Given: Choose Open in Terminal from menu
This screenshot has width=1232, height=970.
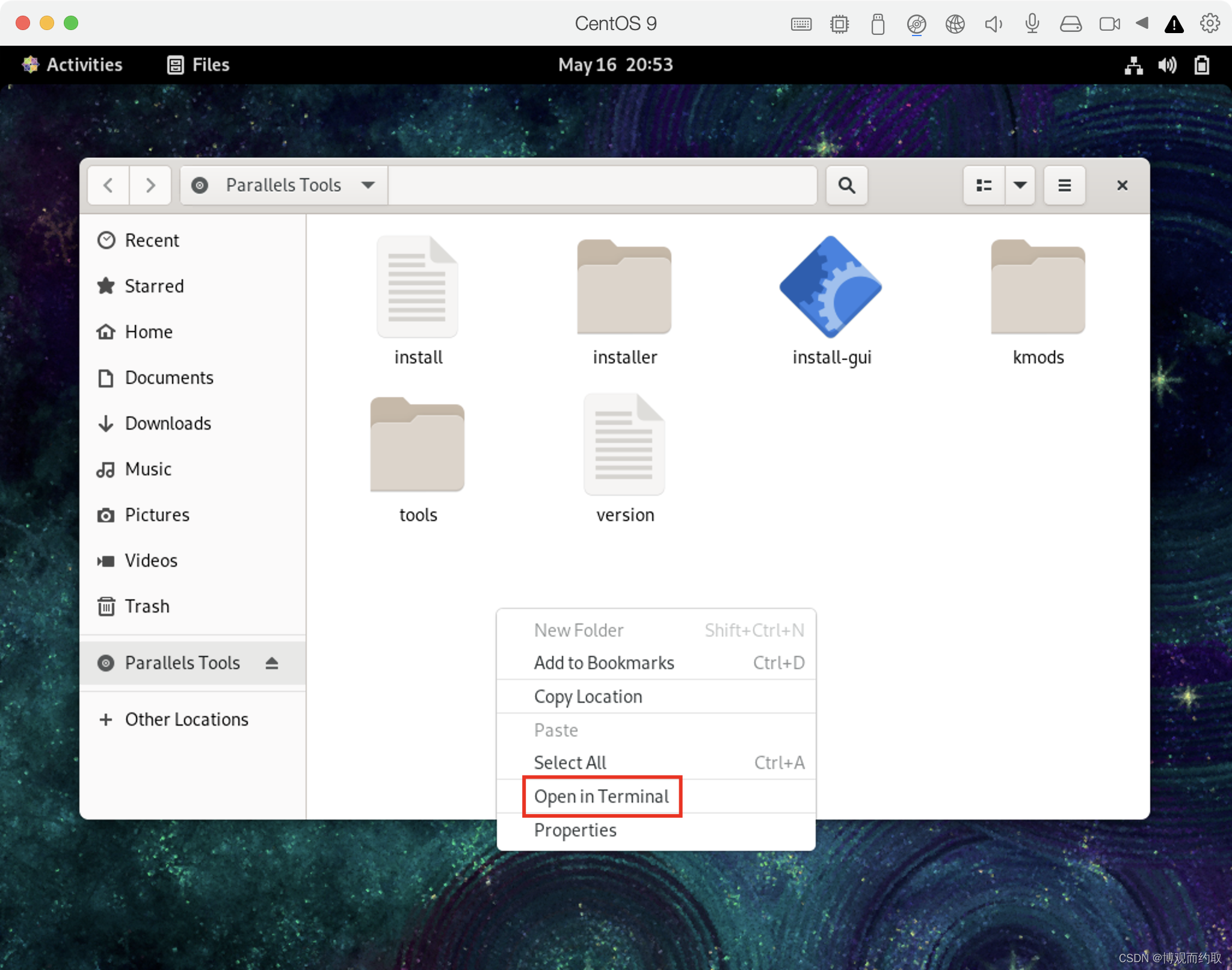Looking at the screenshot, I should (x=602, y=797).
